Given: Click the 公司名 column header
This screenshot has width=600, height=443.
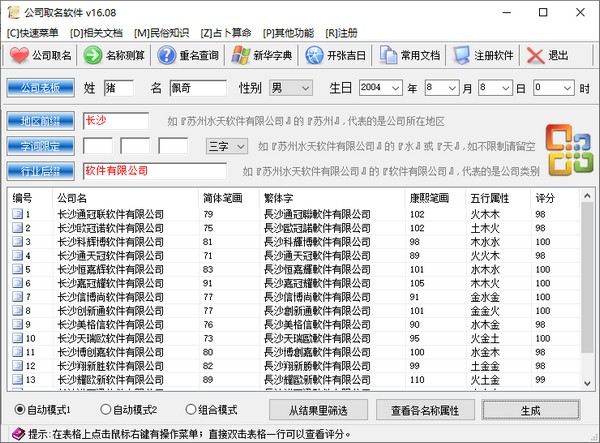Looking at the screenshot, I should (126, 198).
